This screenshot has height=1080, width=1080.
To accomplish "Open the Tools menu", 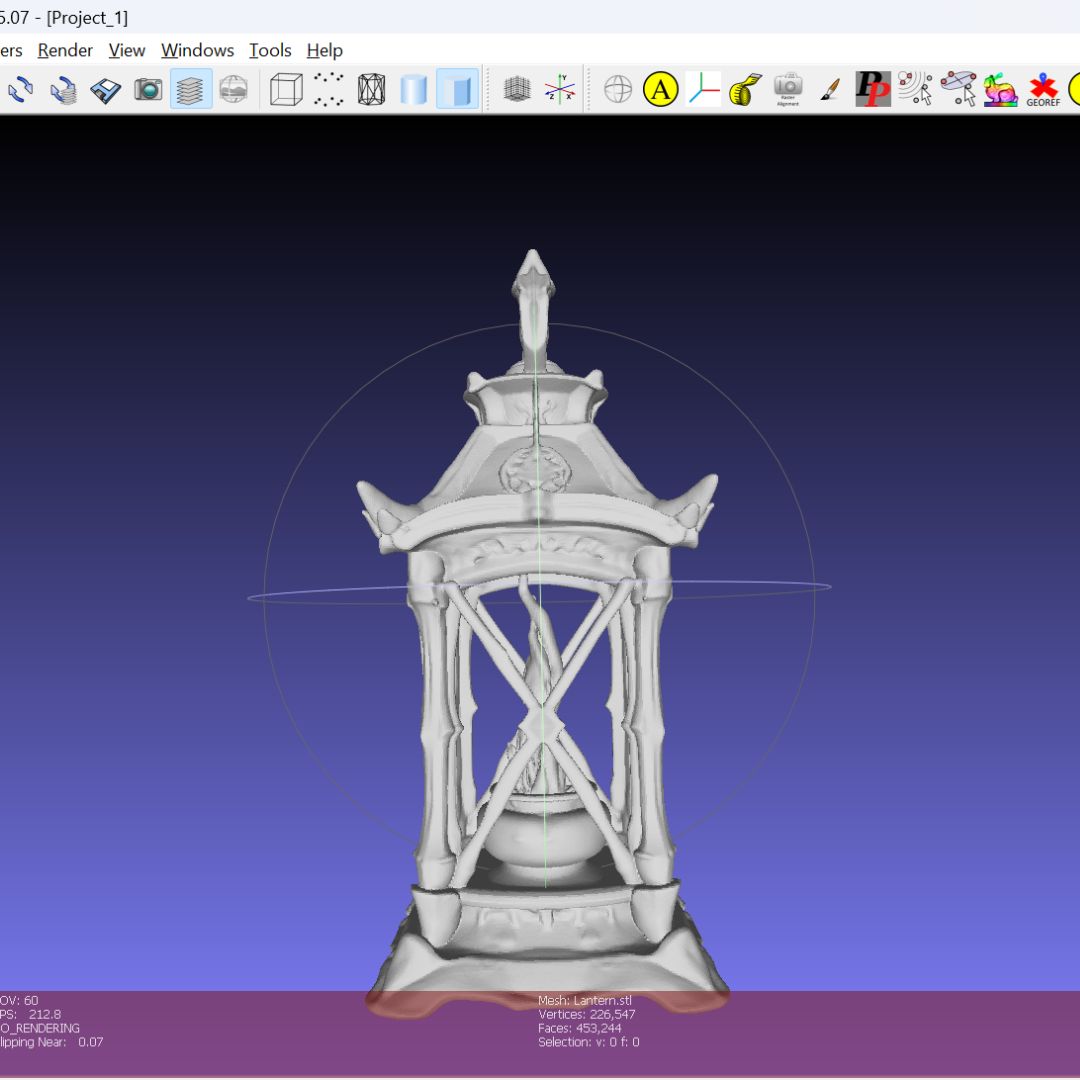I will click(268, 50).
